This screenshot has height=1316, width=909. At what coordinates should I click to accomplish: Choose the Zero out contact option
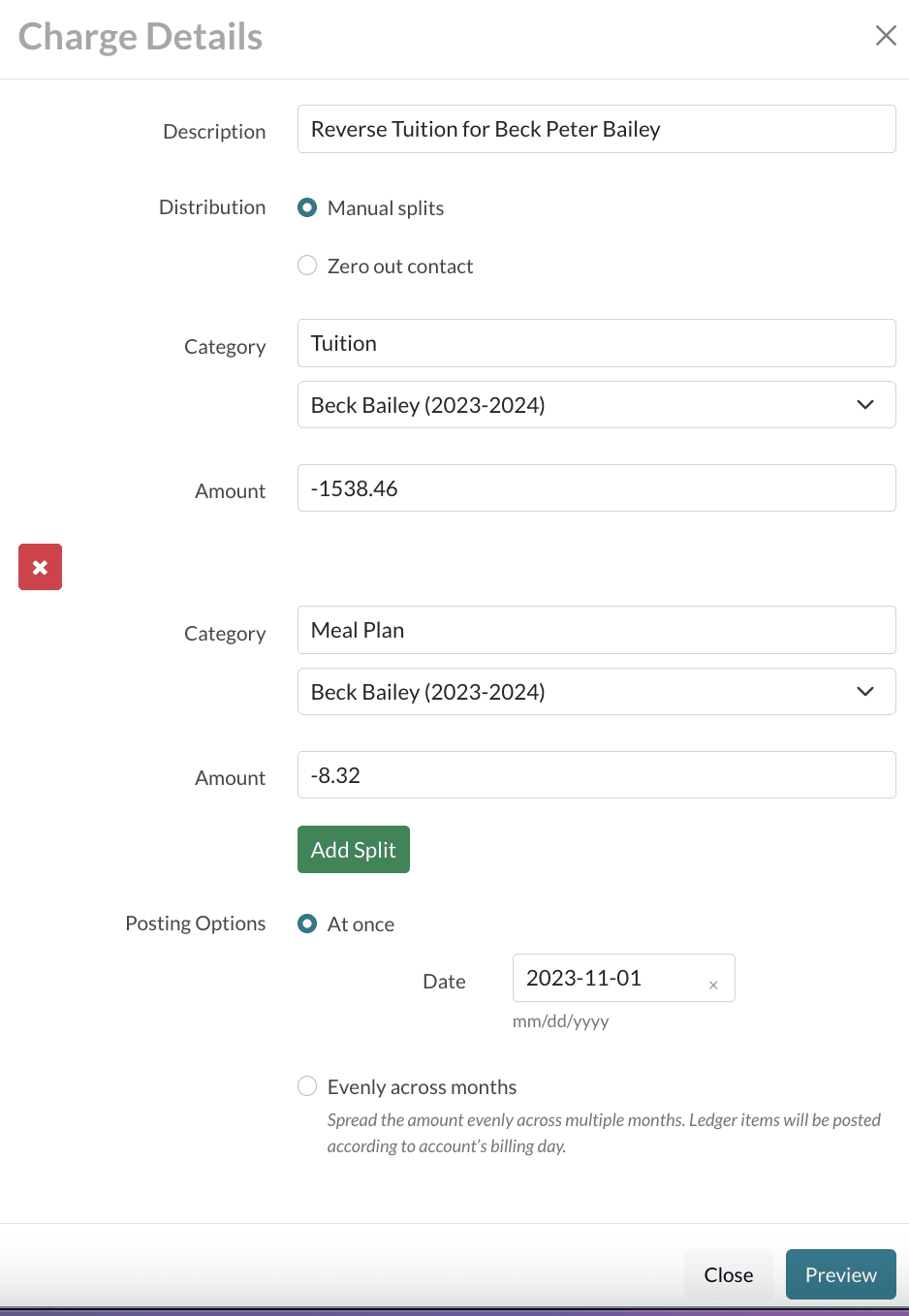[307, 266]
